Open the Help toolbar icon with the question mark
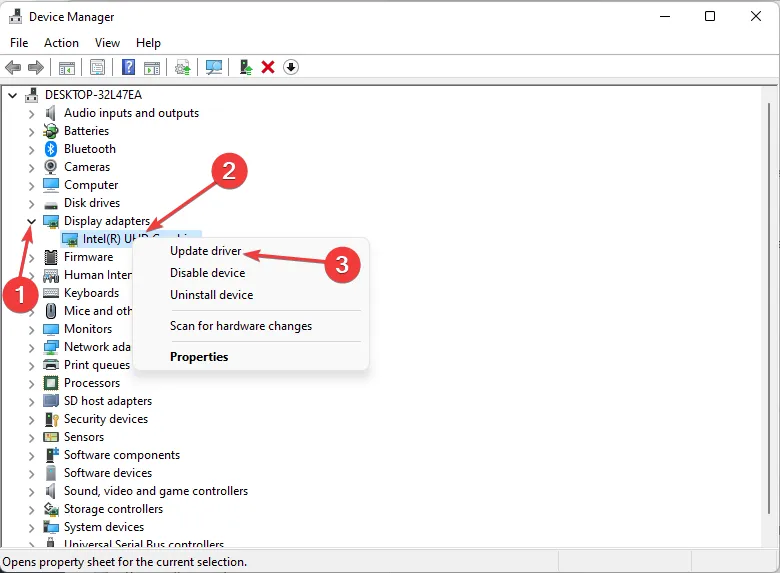This screenshot has height=573, width=780. coord(128,67)
